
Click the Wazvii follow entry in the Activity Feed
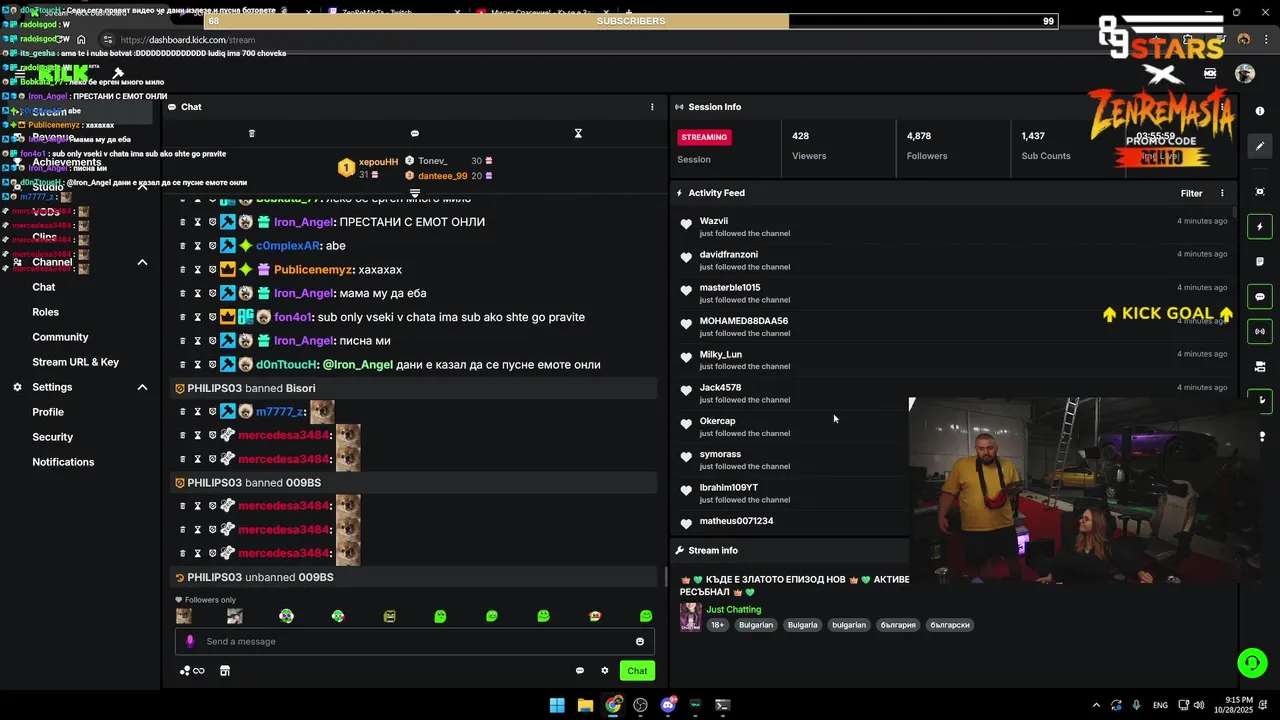point(953,227)
